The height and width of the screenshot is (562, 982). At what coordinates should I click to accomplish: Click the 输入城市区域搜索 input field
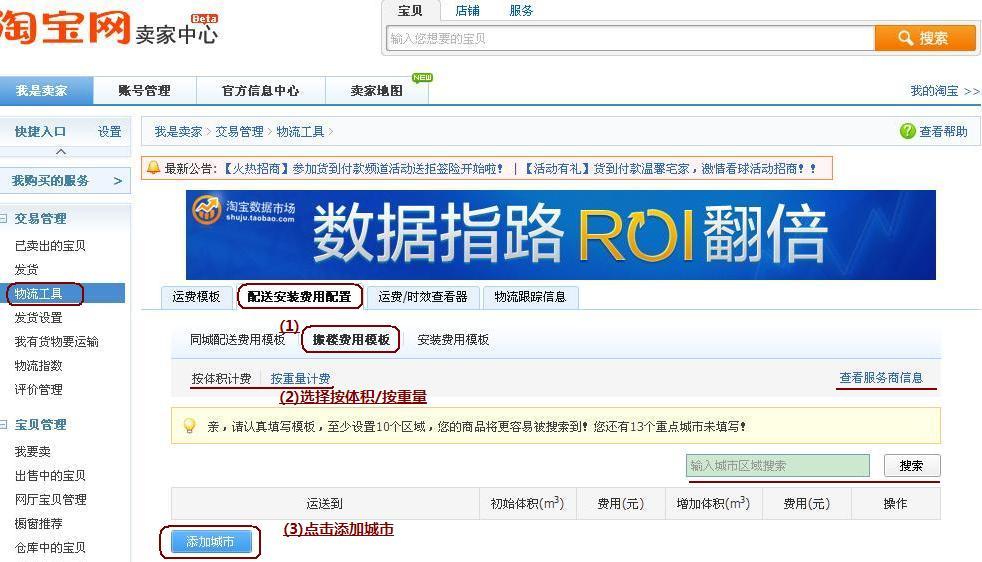point(778,466)
